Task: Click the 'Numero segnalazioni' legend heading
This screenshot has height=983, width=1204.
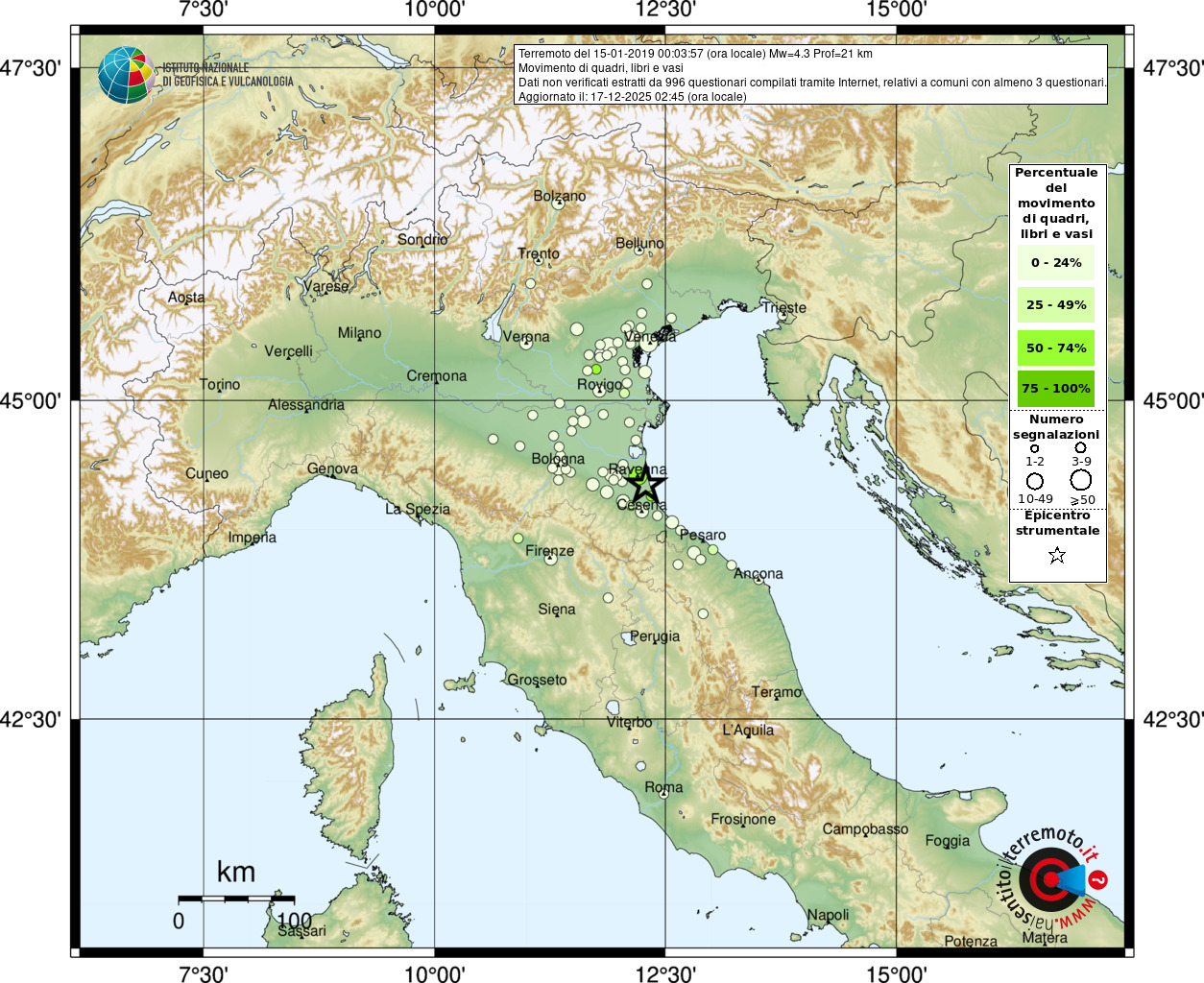Action: (x=1056, y=427)
